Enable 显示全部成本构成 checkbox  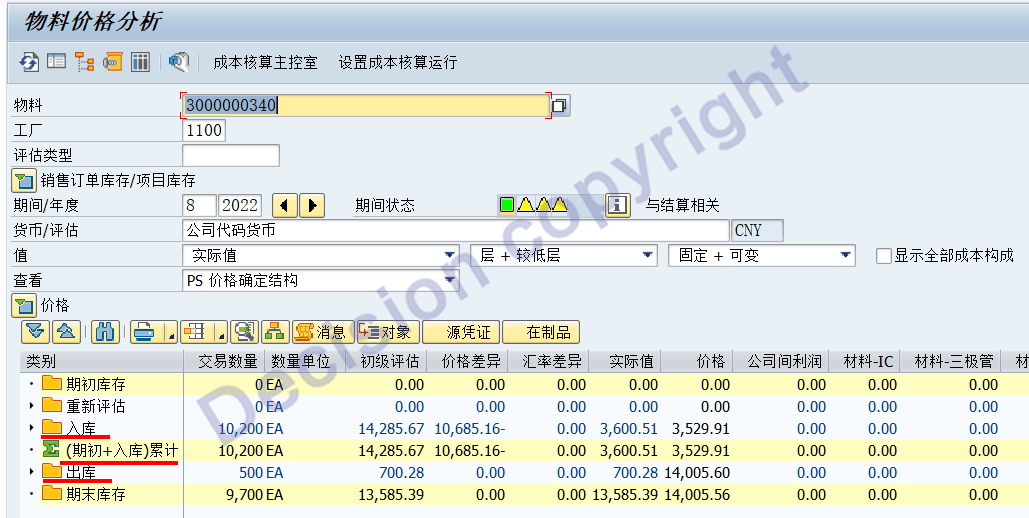tap(883, 256)
